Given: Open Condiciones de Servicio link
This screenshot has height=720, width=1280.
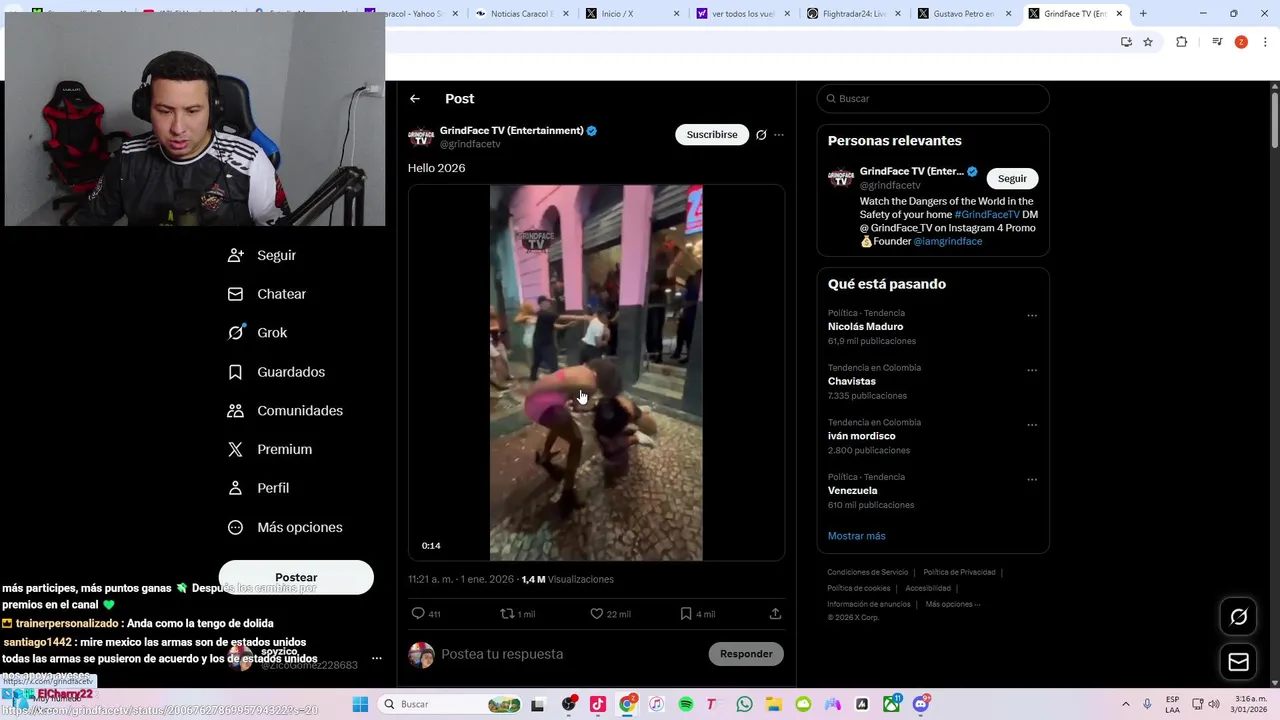Looking at the screenshot, I should coord(868,572).
